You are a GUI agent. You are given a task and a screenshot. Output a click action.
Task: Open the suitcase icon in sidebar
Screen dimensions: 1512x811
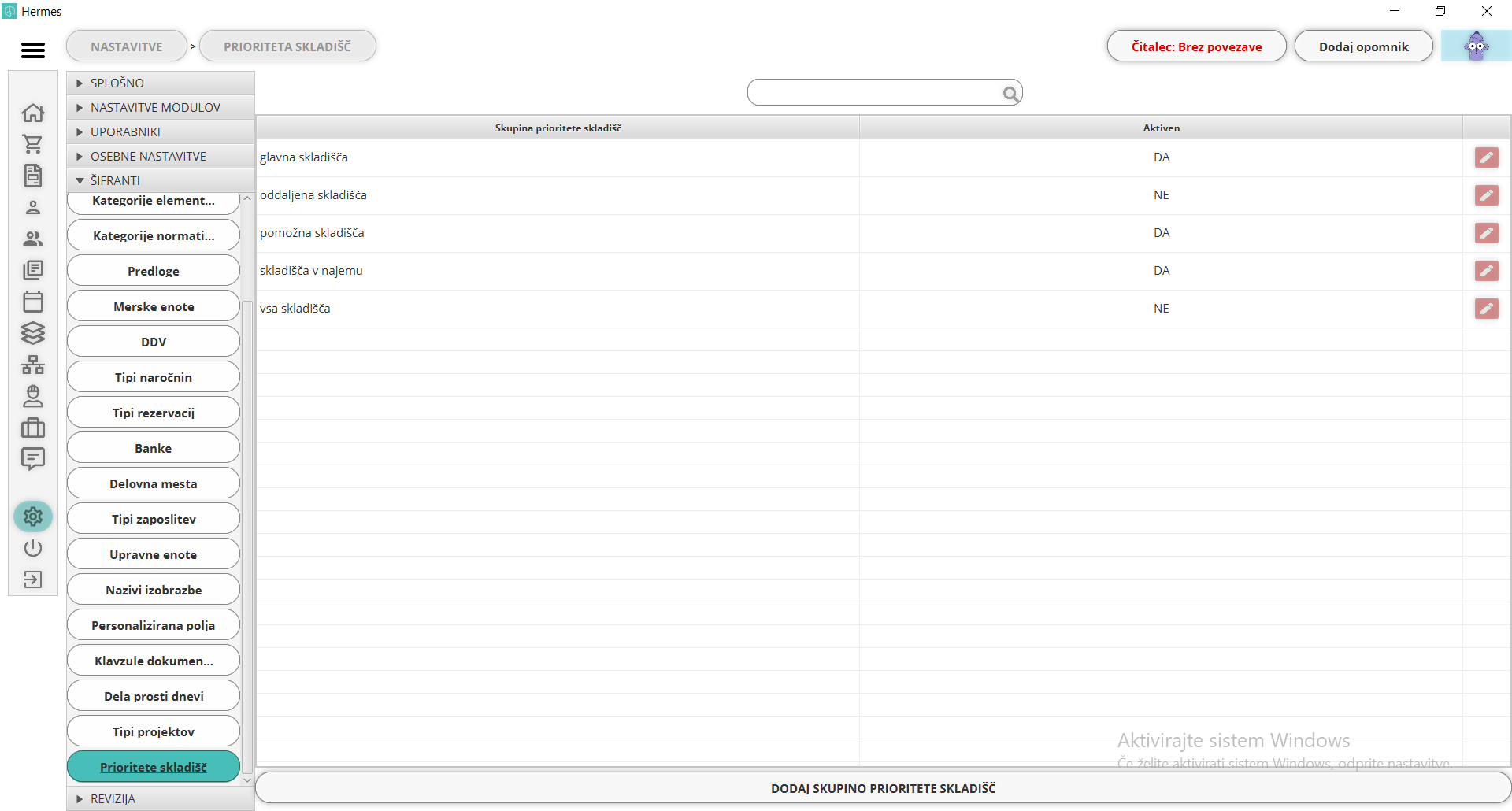point(33,428)
